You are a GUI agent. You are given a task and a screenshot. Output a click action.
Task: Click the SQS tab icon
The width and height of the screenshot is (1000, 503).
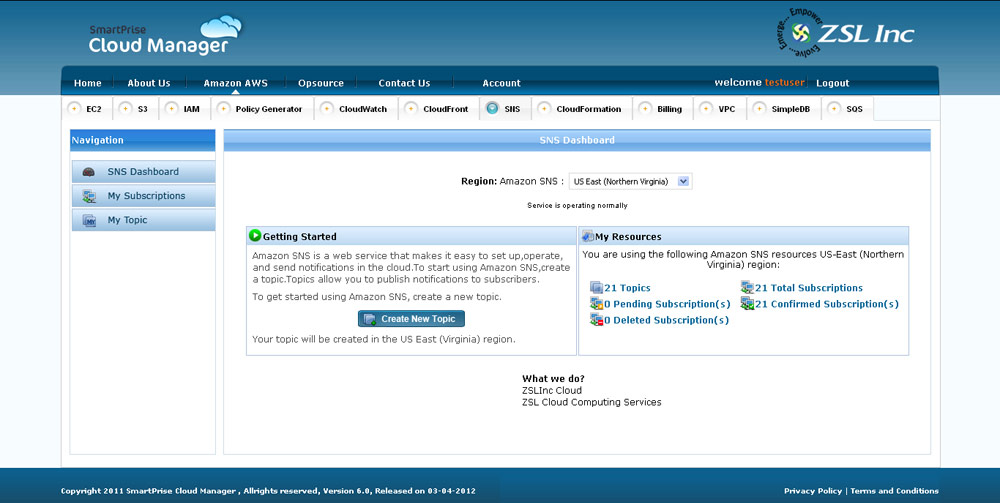834,109
